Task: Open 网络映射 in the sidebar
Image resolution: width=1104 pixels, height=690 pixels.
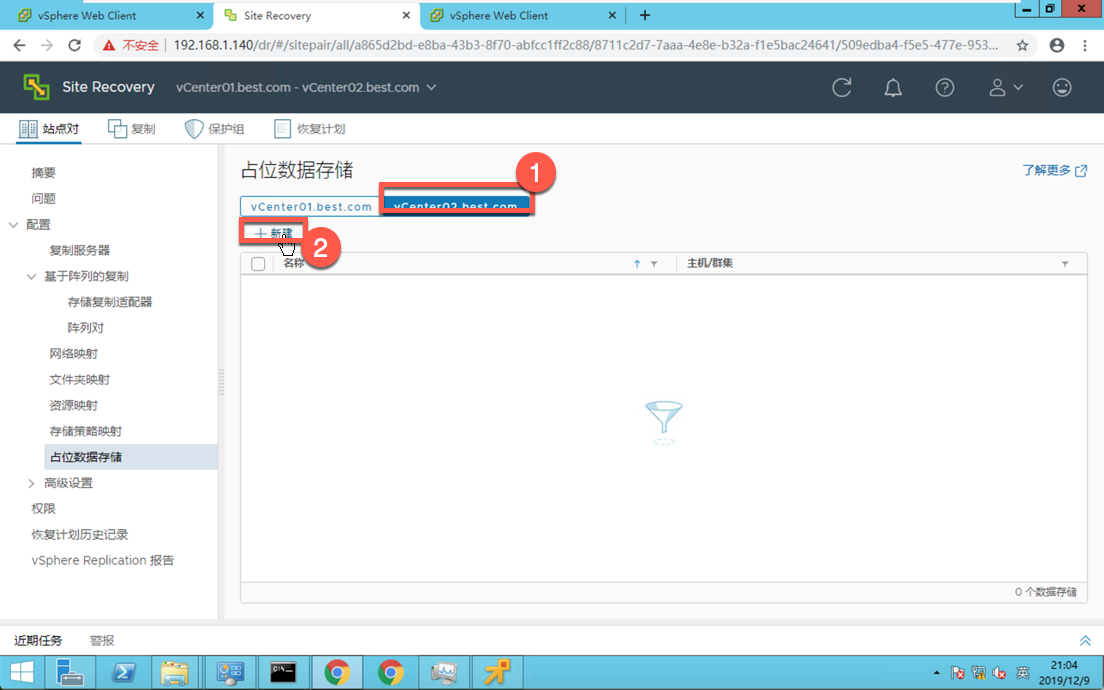Action: coord(73,353)
